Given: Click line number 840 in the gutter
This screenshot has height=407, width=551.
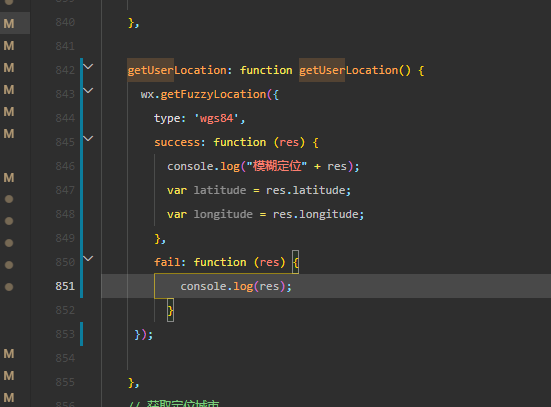Looking at the screenshot, I should pos(65,22).
